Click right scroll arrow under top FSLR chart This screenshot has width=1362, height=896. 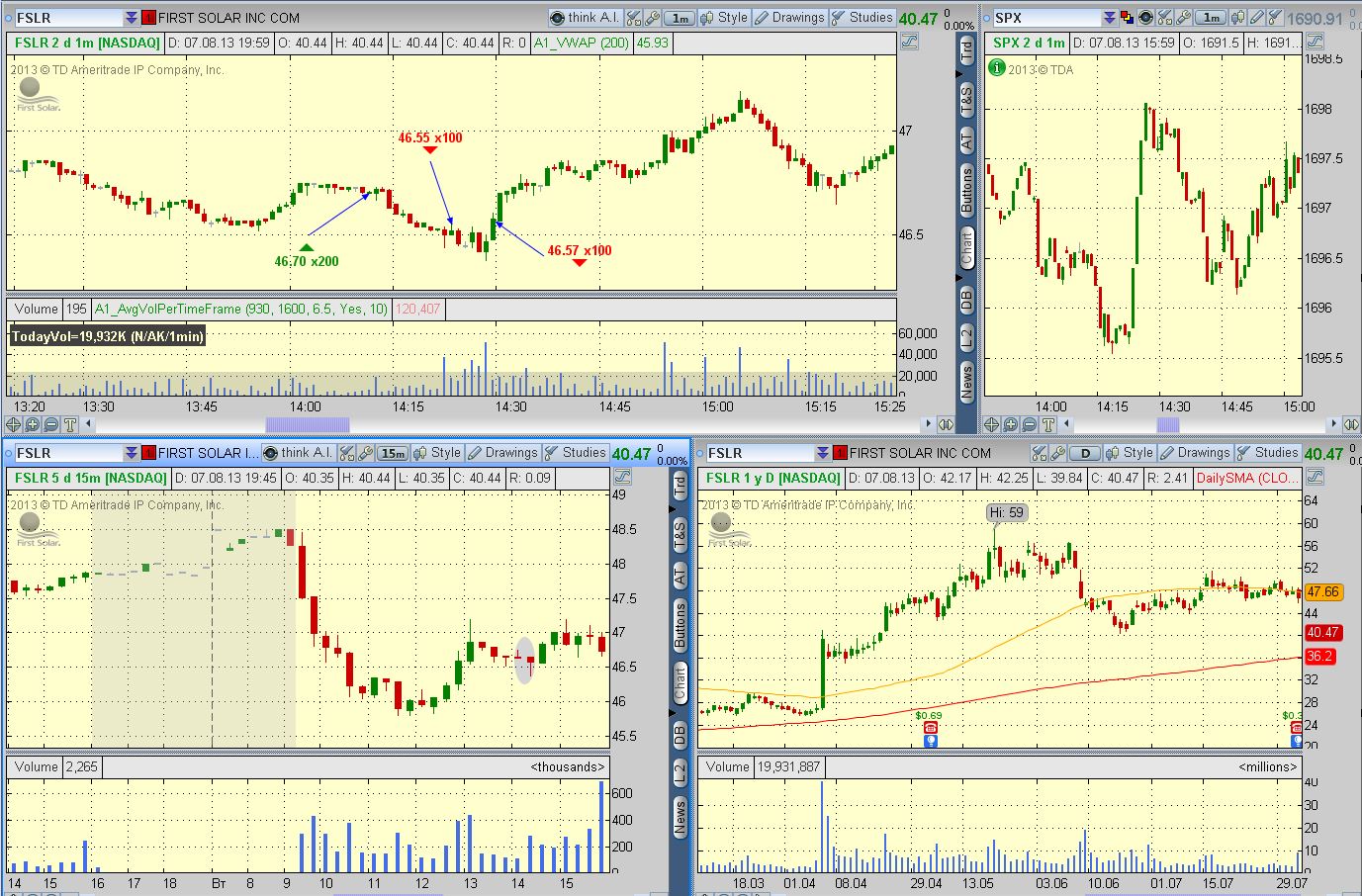point(928,424)
